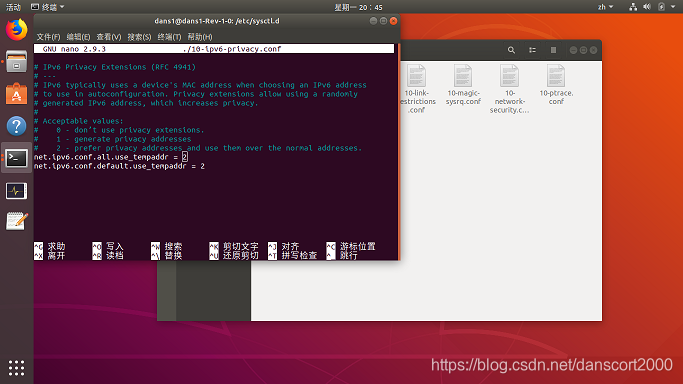
Task: Select the 10-ptrace.conf file
Action: pos(556,85)
